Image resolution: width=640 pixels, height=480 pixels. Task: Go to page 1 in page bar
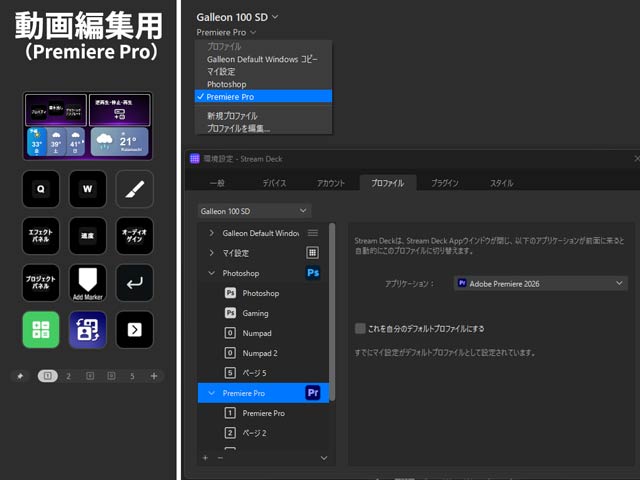[x=48, y=376]
